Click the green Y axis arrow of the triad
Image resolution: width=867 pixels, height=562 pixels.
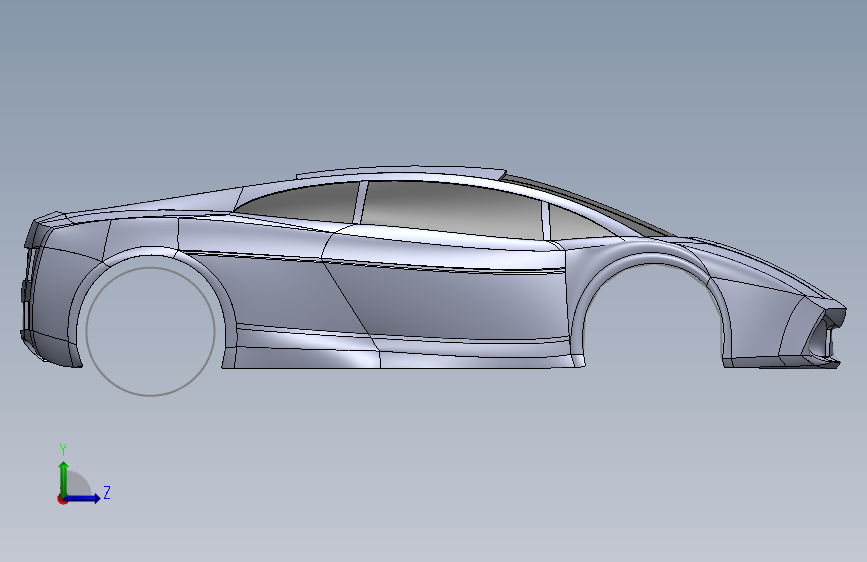click(64, 478)
